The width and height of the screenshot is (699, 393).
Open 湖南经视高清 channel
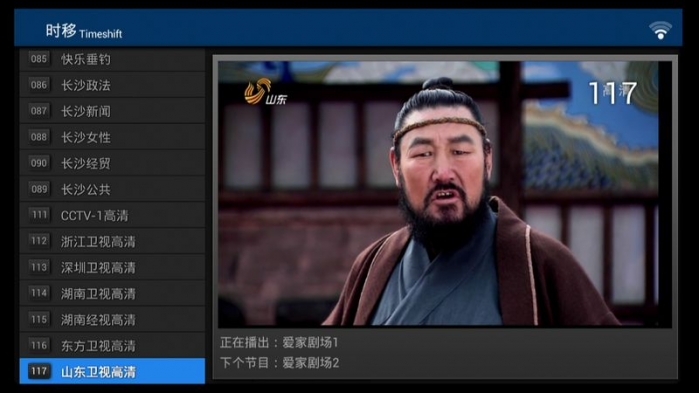(112, 319)
